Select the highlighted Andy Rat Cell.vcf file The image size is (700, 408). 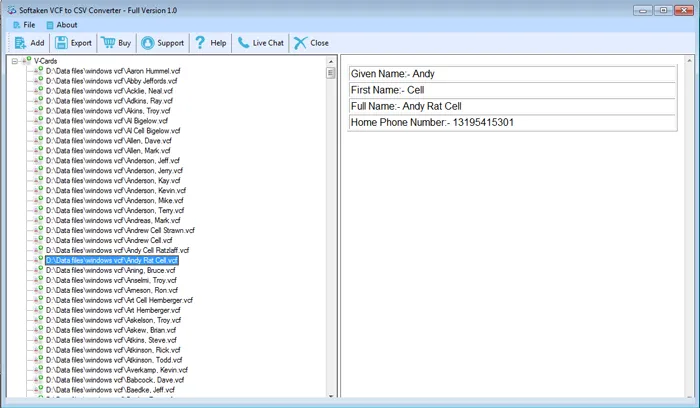(x=112, y=260)
